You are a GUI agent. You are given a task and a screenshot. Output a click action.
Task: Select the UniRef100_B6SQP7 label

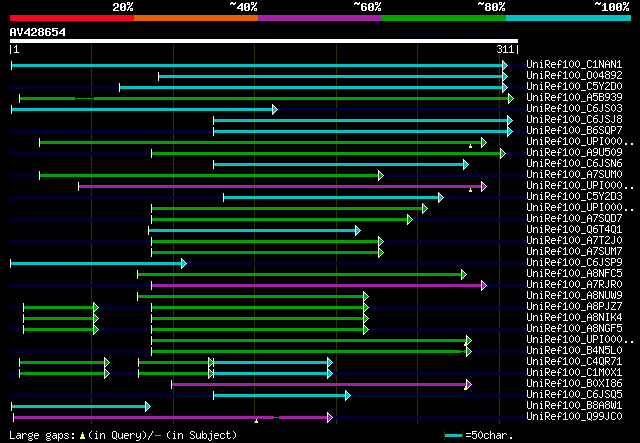click(x=574, y=131)
